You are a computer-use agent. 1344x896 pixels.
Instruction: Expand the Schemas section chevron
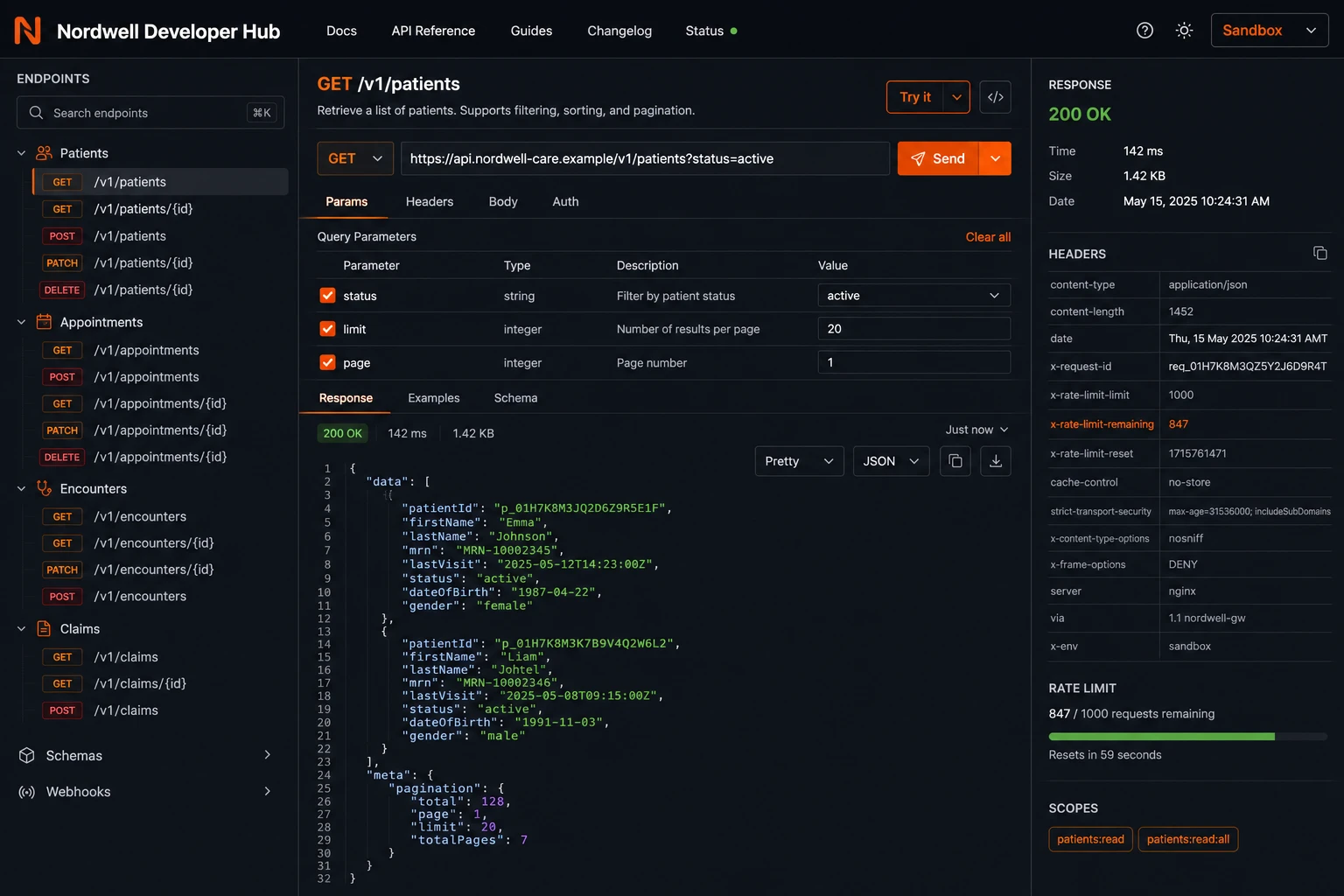pos(268,755)
